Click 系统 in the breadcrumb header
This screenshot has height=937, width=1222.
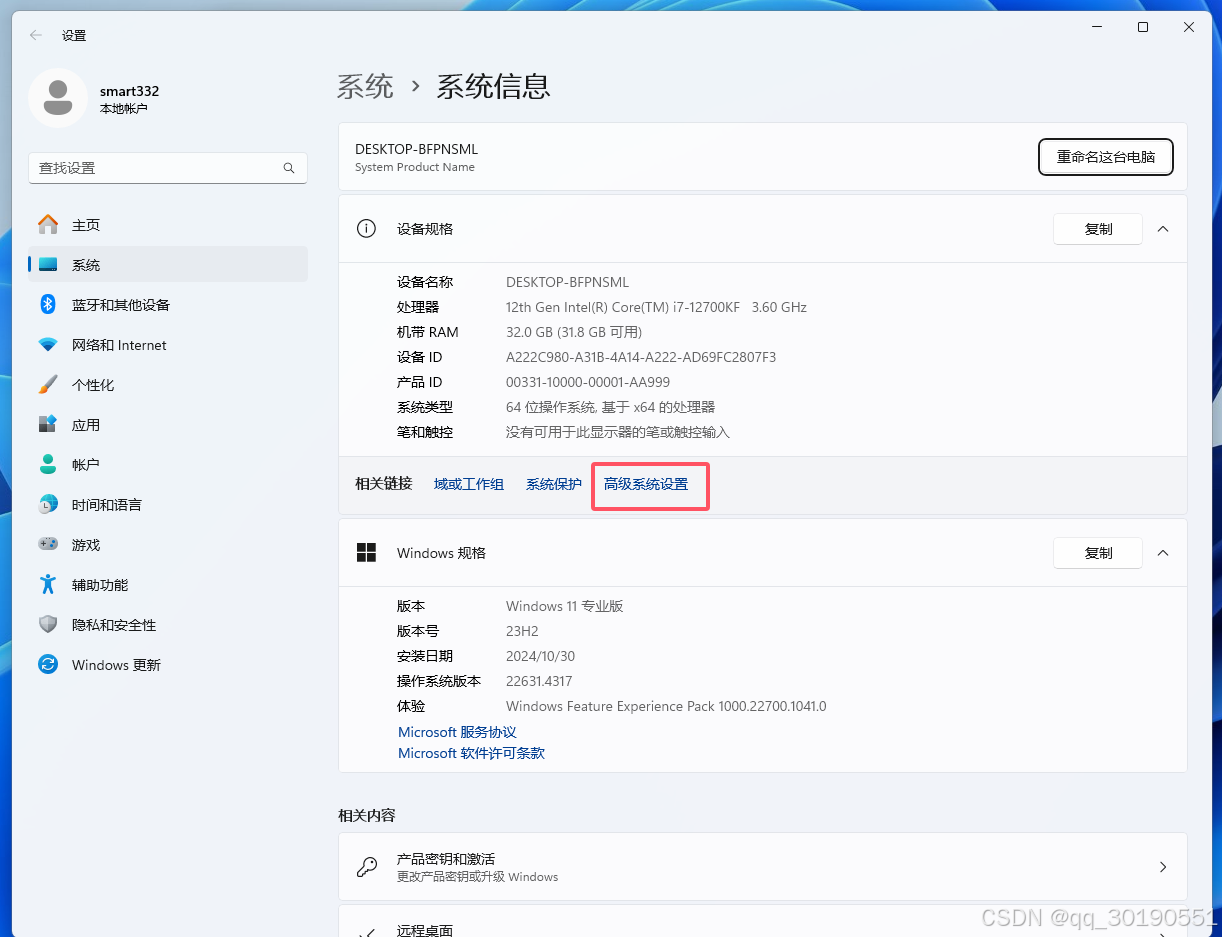point(365,86)
